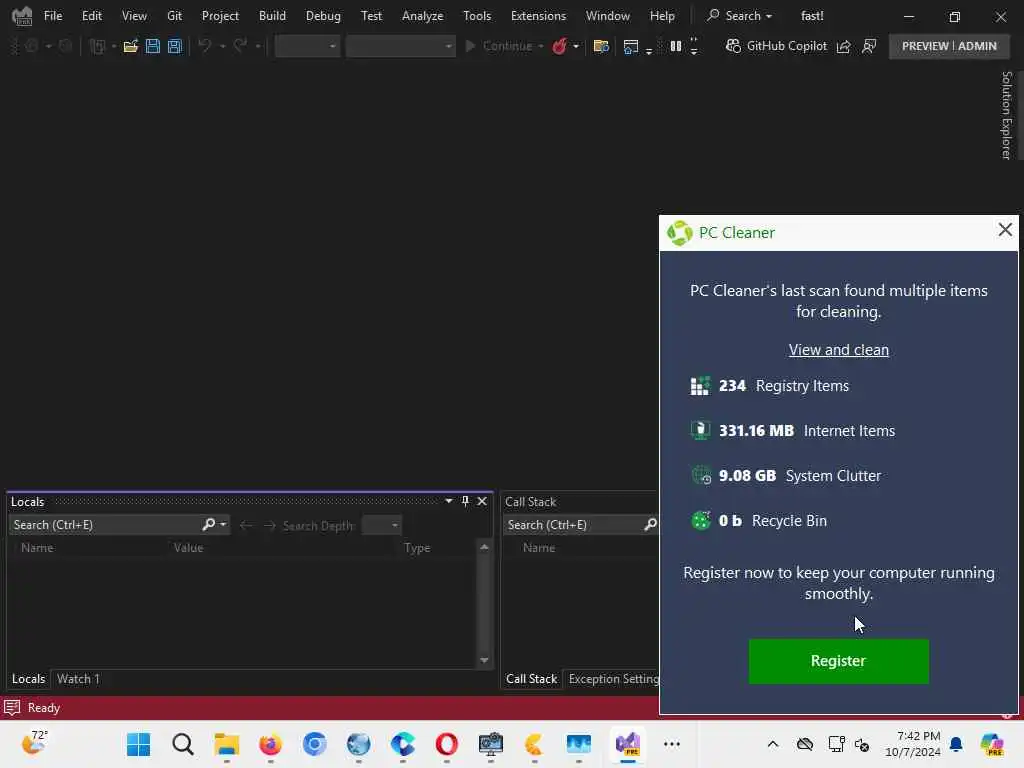Click the navigate backward circle icon
This screenshot has height=768, width=1024.
(31, 46)
